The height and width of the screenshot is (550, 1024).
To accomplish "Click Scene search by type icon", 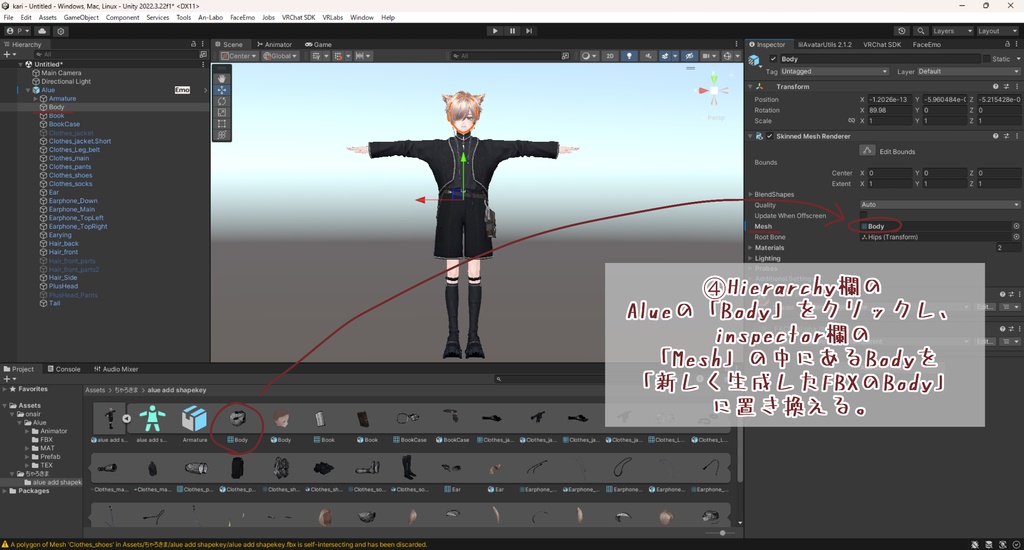I will coord(565,56).
